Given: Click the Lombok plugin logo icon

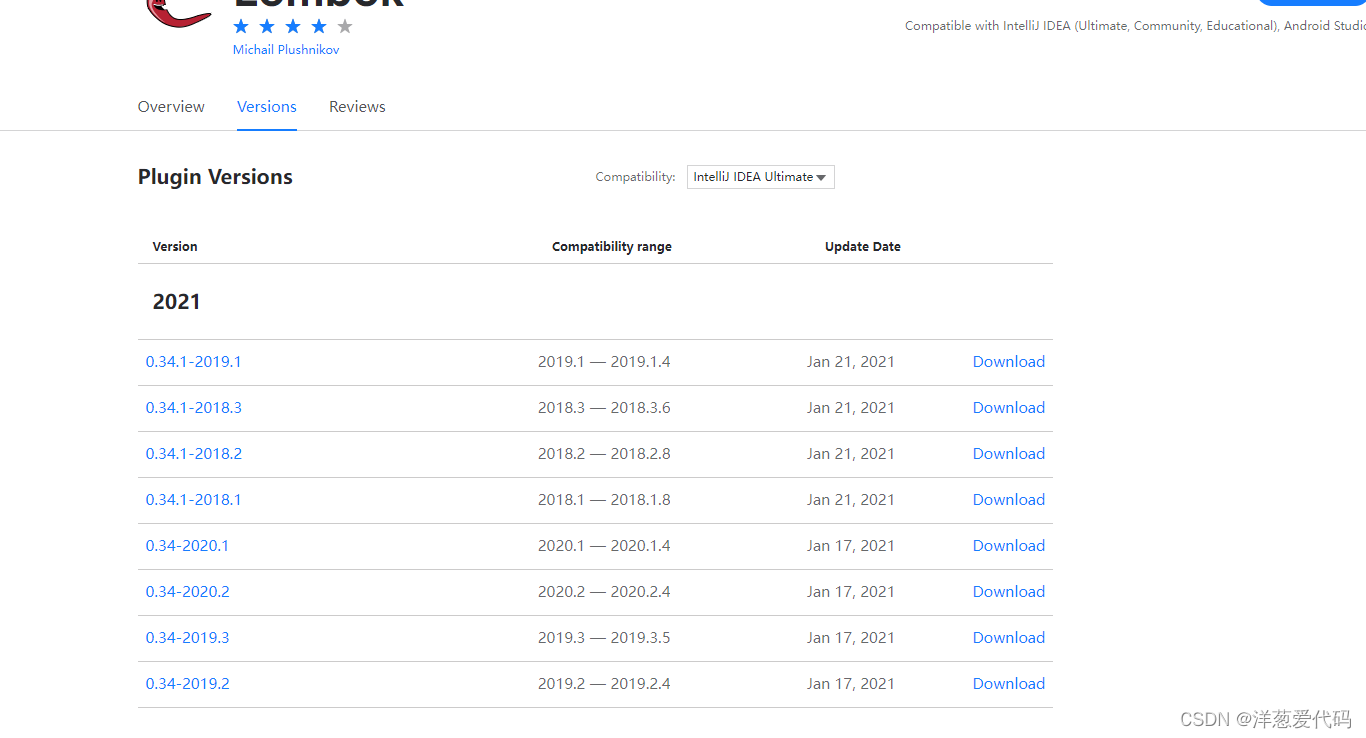Looking at the screenshot, I should [x=177, y=15].
